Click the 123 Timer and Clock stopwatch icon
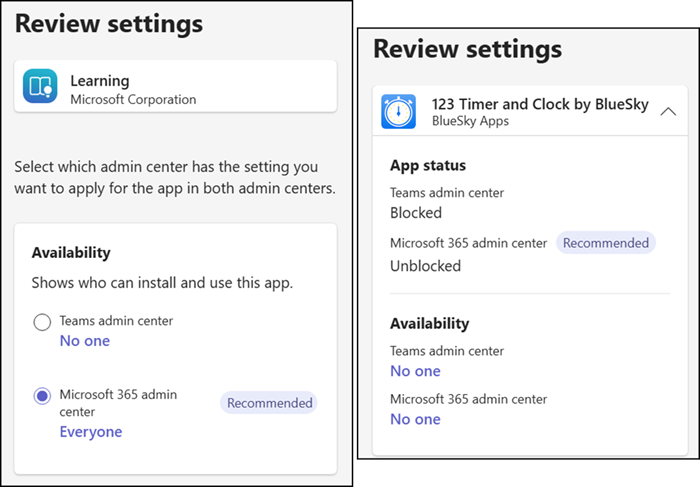Image resolution: width=700 pixels, height=487 pixels. point(398,112)
